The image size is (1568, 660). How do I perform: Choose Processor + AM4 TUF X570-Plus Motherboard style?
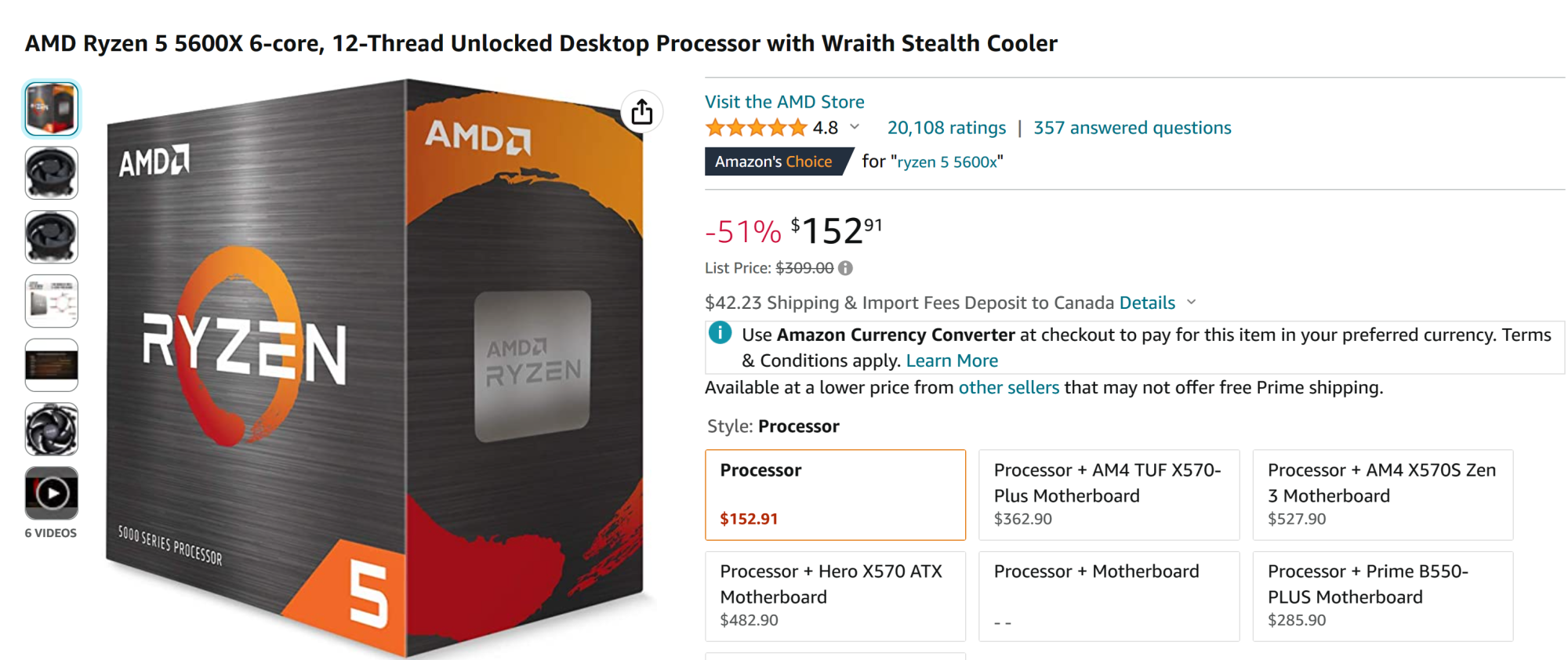click(1109, 495)
